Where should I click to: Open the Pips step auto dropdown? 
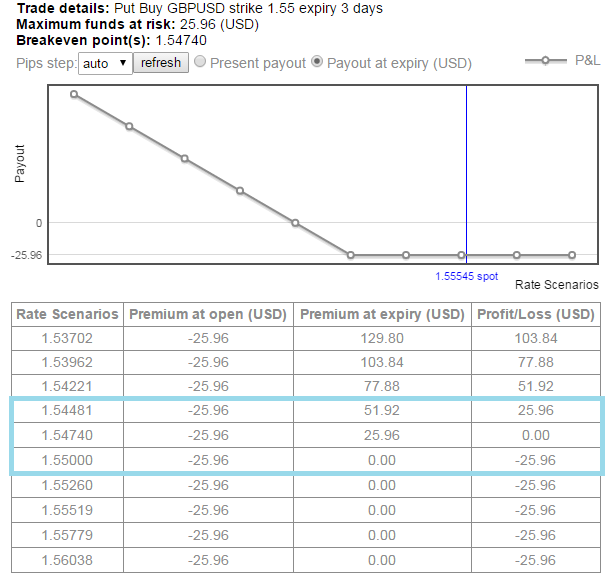[x=105, y=63]
